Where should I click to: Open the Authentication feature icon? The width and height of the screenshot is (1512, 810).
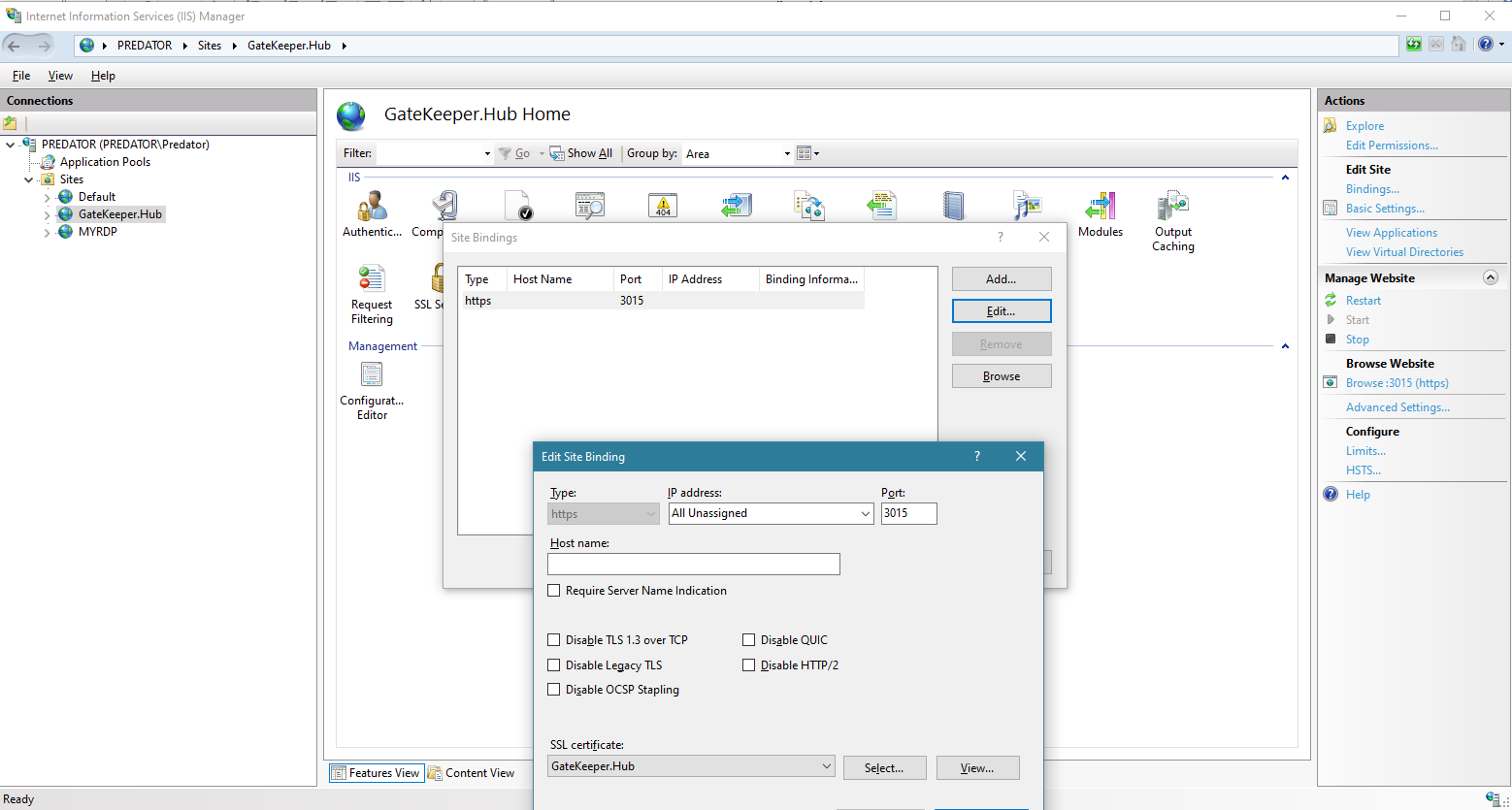(372, 208)
